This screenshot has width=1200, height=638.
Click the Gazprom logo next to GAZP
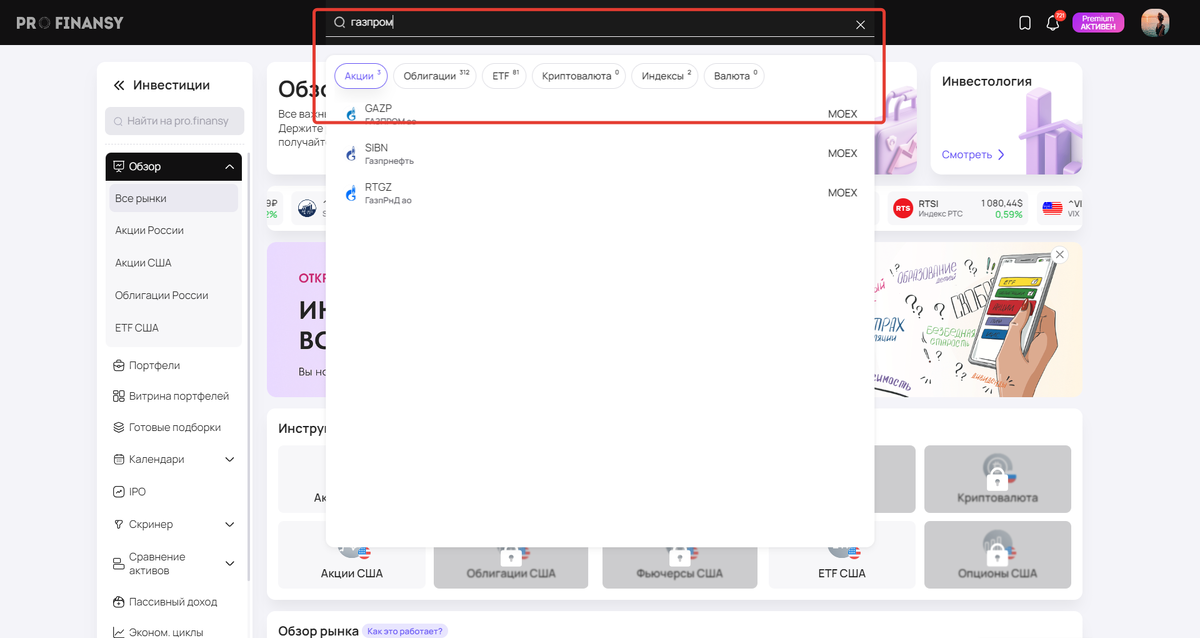351,114
